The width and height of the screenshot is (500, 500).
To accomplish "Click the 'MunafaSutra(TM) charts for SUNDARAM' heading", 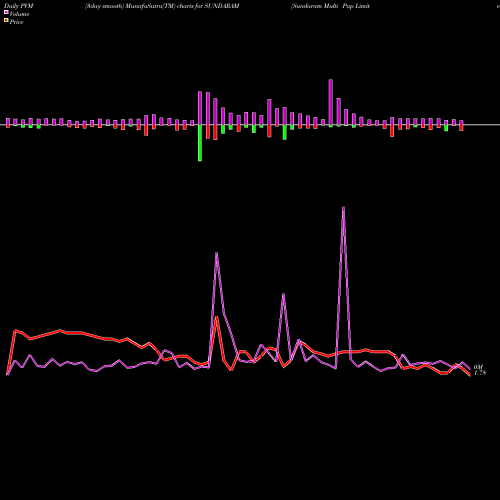I will pyautogui.click(x=182, y=6).
